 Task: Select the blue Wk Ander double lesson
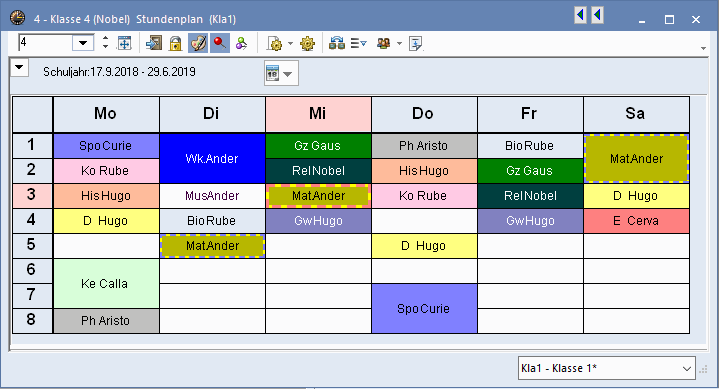pos(212,158)
